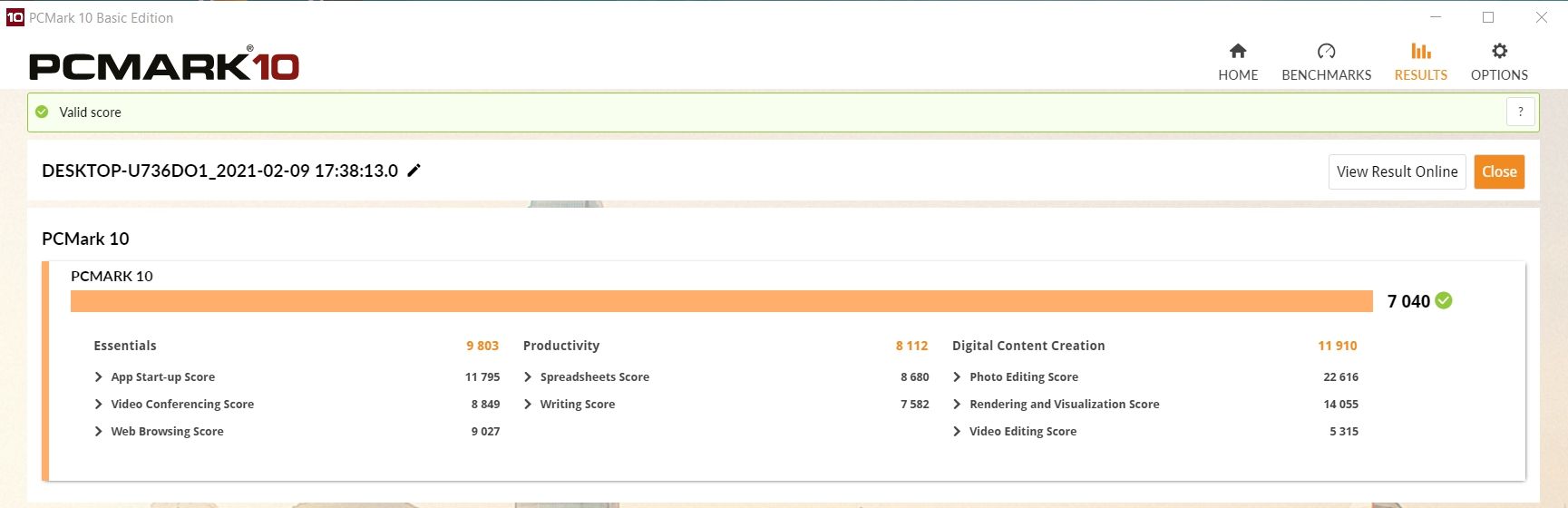1568x508 pixels.
Task: Close the PCMark 10 window
Action: coord(1541,17)
